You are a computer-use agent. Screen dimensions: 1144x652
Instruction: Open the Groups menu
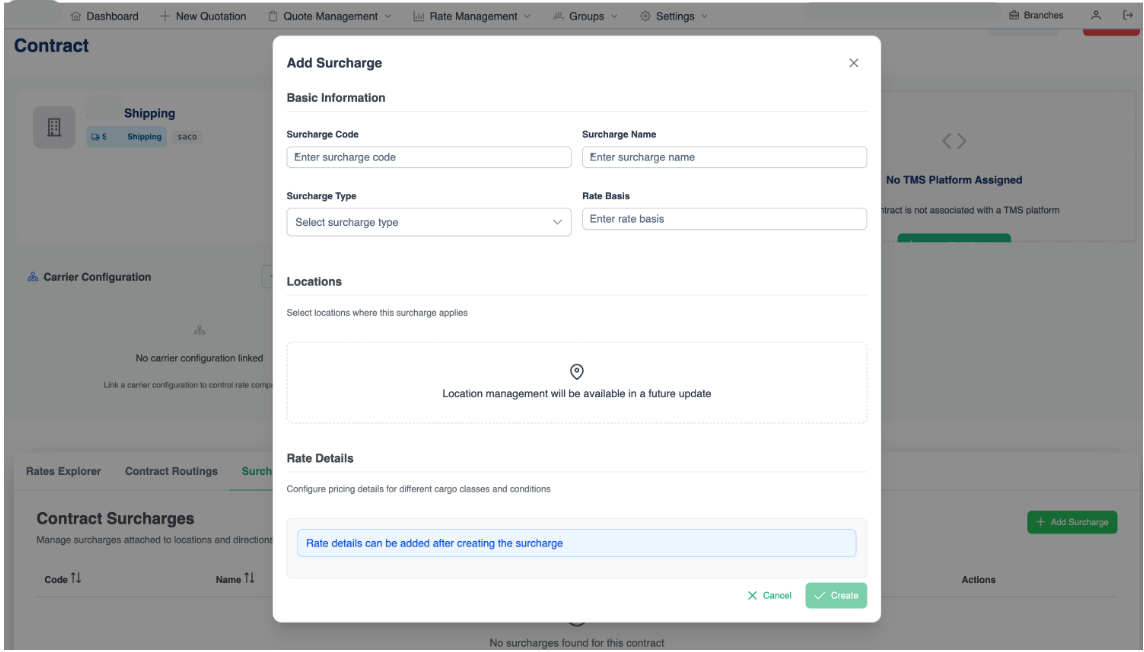[x=585, y=16]
